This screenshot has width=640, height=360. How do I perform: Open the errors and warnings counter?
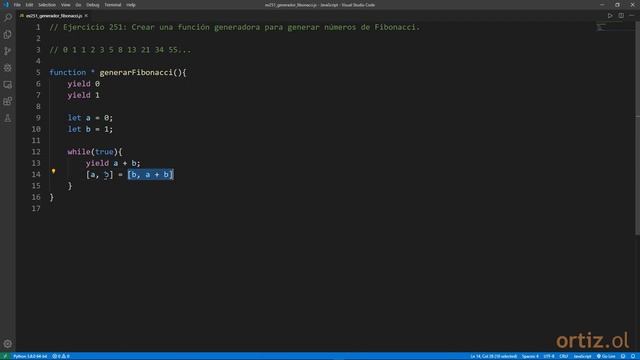(61, 356)
